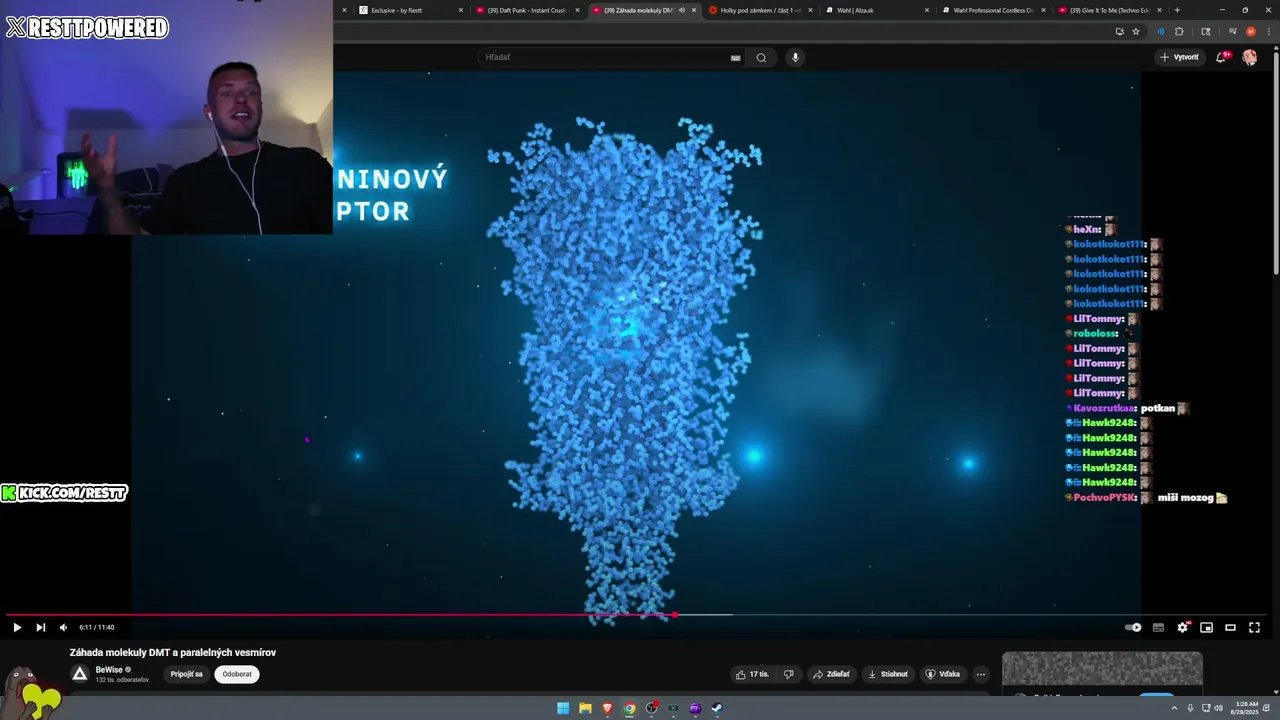Bookmark this page with the star
1280x720 pixels.
tap(1135, 31)
